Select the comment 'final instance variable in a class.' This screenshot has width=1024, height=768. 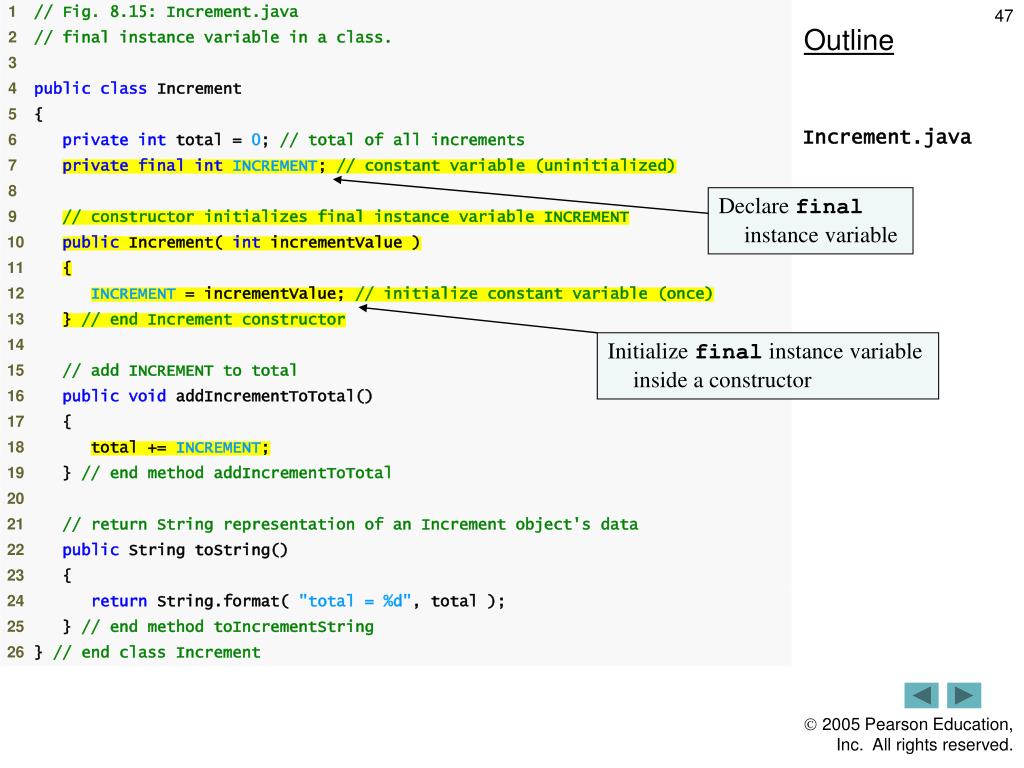tap(212, 37)
